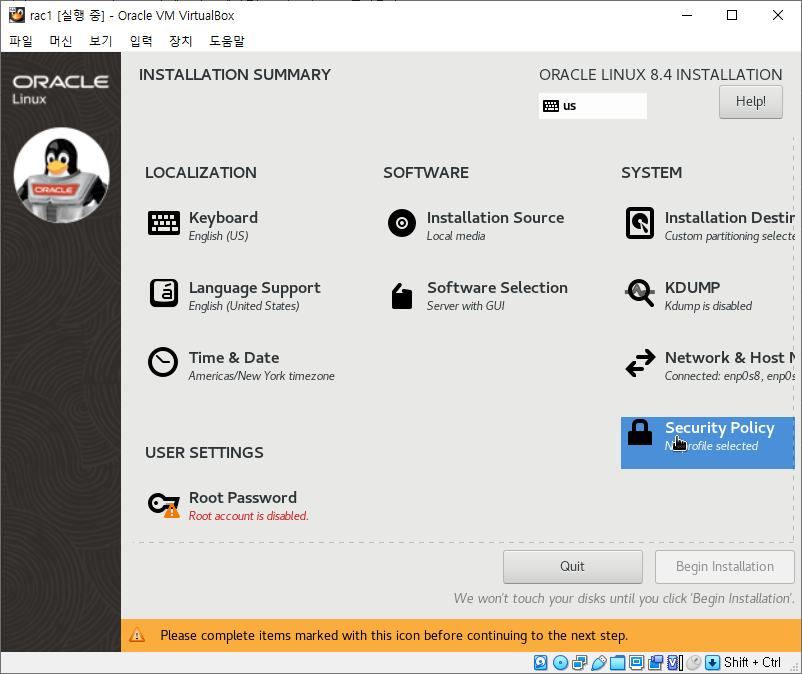Open the Installation Source disc icon
This screenshot has height=674, width=802.
pyautogui.click(x=402, y=223)
